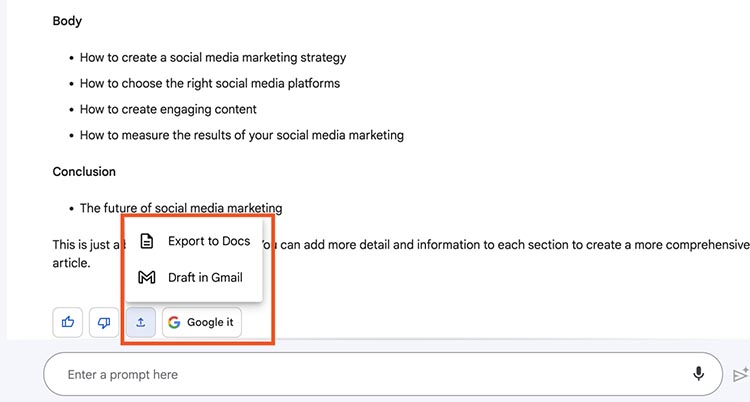
Task: Focus the Enter a prompt here field
Action: pyautogui.click(x=383, y=374)
